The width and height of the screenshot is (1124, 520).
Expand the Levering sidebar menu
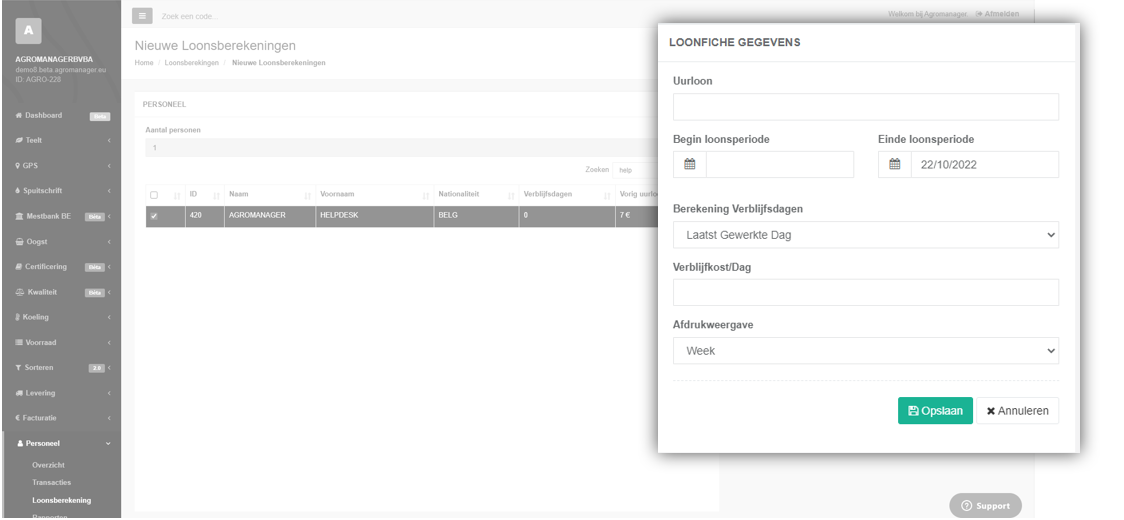coord(61,393)
